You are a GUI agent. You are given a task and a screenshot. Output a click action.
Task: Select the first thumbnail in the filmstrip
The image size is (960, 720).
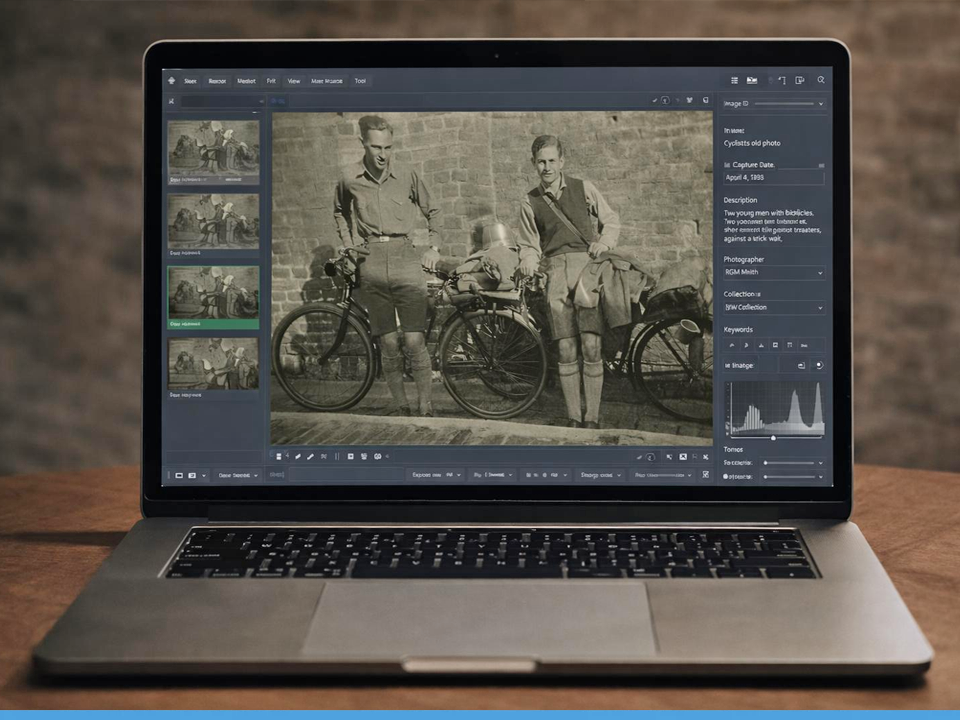coord(213,151)
